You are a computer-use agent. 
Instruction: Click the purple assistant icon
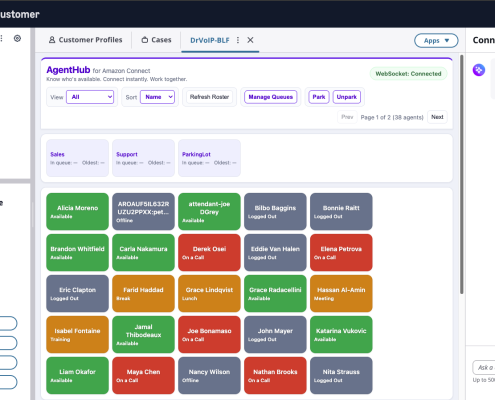[479, 70]
